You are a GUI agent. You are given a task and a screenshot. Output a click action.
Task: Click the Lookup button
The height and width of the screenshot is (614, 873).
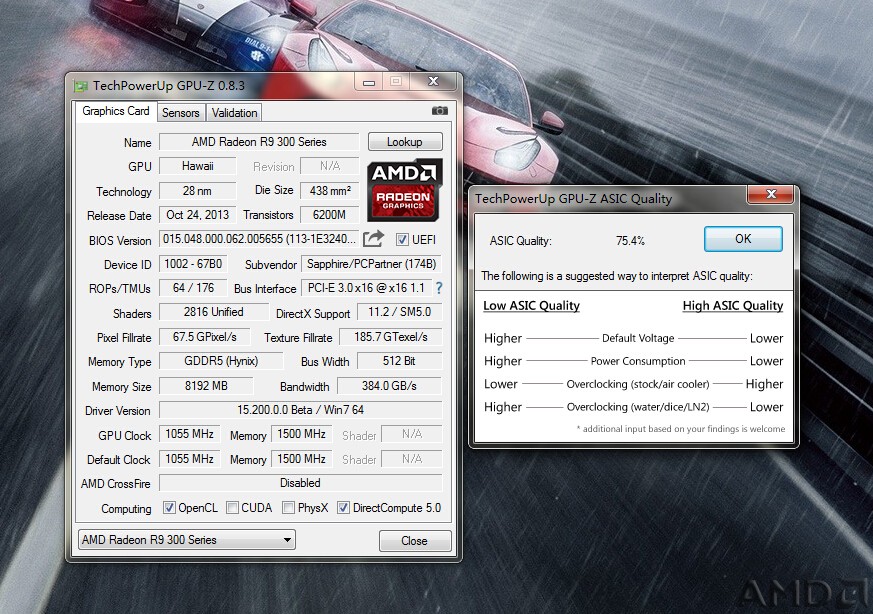point(405,142)
